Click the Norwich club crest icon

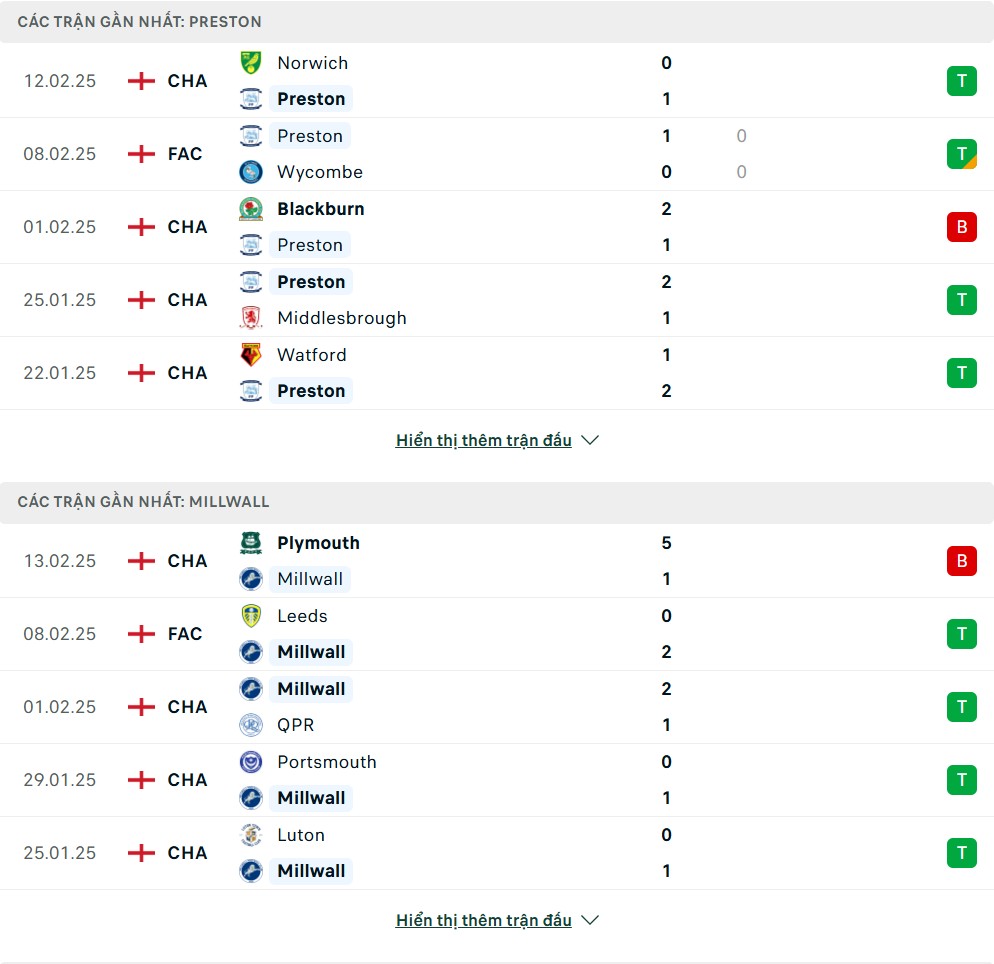tap(251, 63)
